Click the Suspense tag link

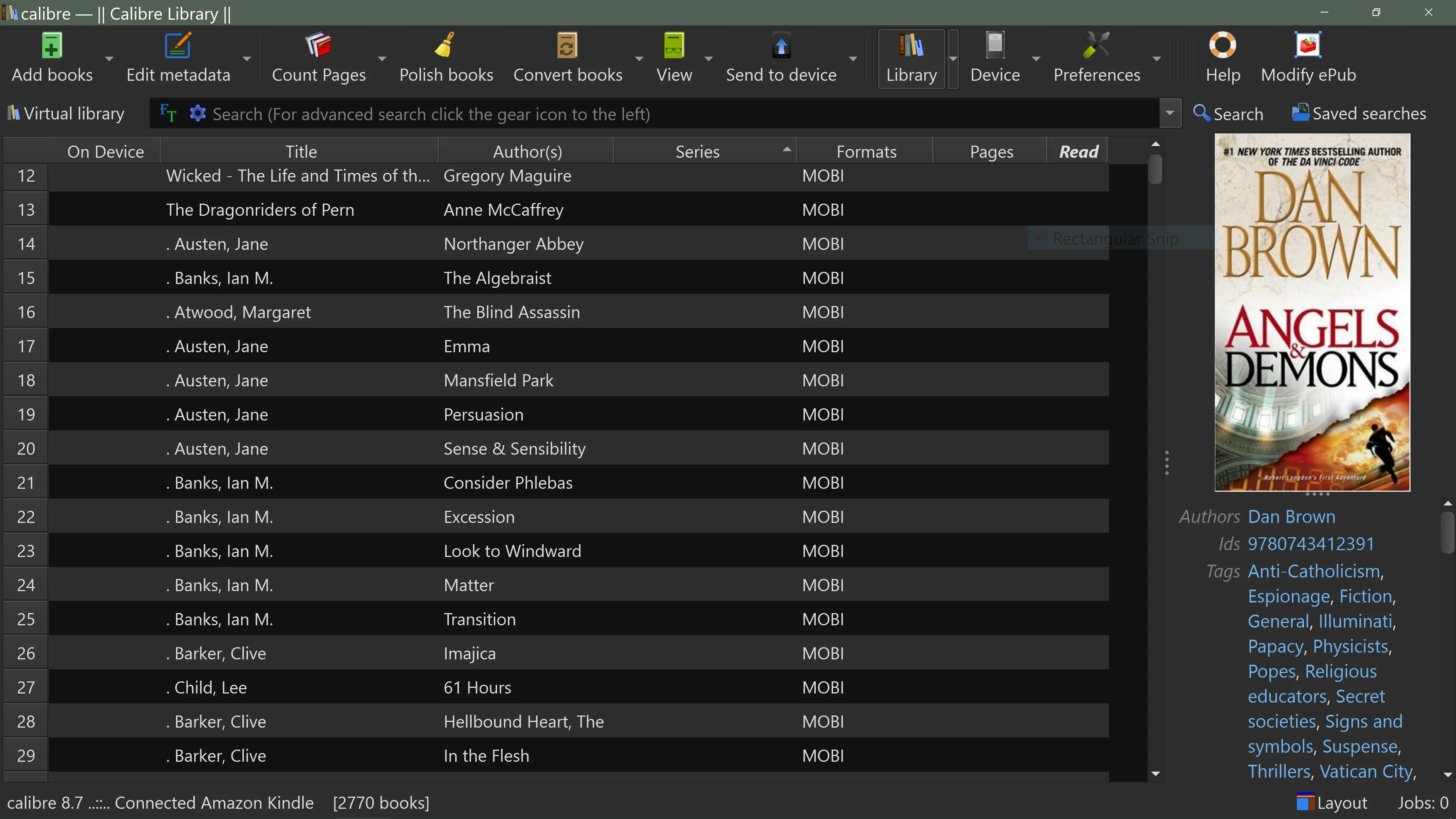(x=1360, y=747)
